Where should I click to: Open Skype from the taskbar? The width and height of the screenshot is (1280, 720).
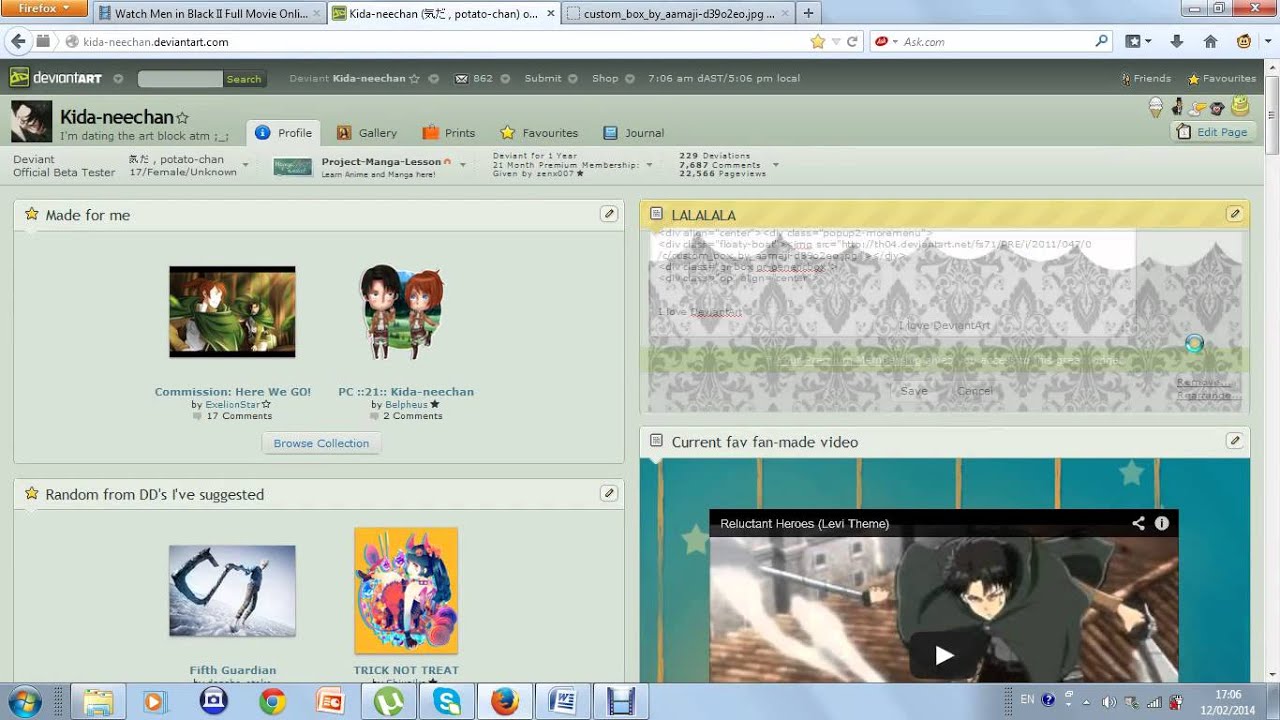click(x=447, y=701)
